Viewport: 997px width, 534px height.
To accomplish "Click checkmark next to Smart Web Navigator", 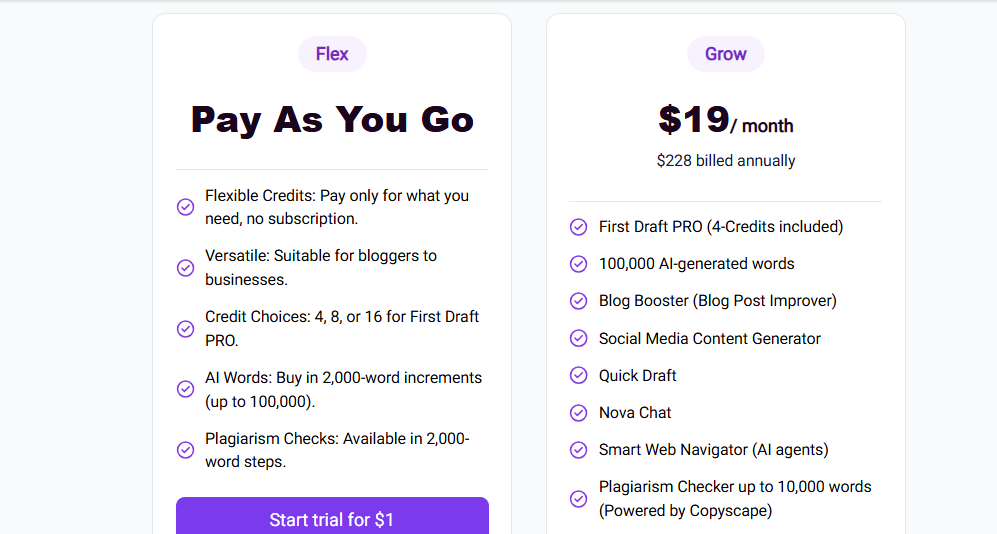I will pyautogui.click(x=578, y=450).
